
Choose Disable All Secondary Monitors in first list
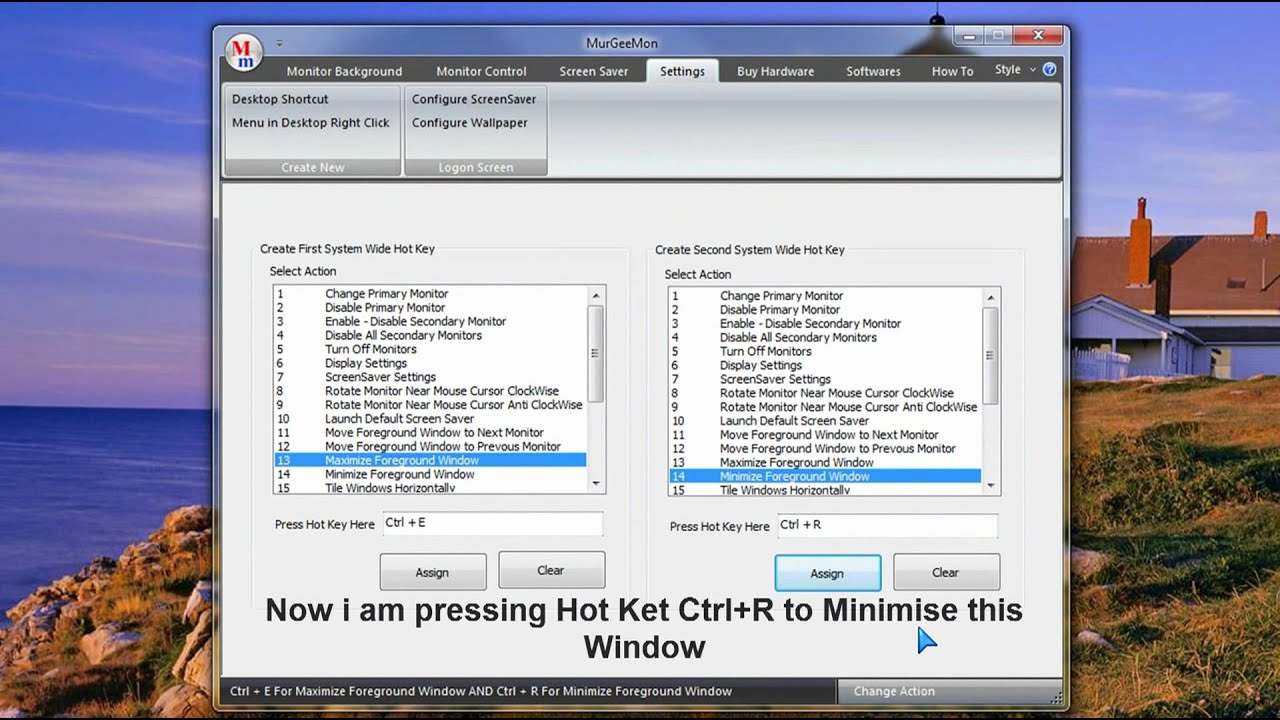click(x=430, y=336)
